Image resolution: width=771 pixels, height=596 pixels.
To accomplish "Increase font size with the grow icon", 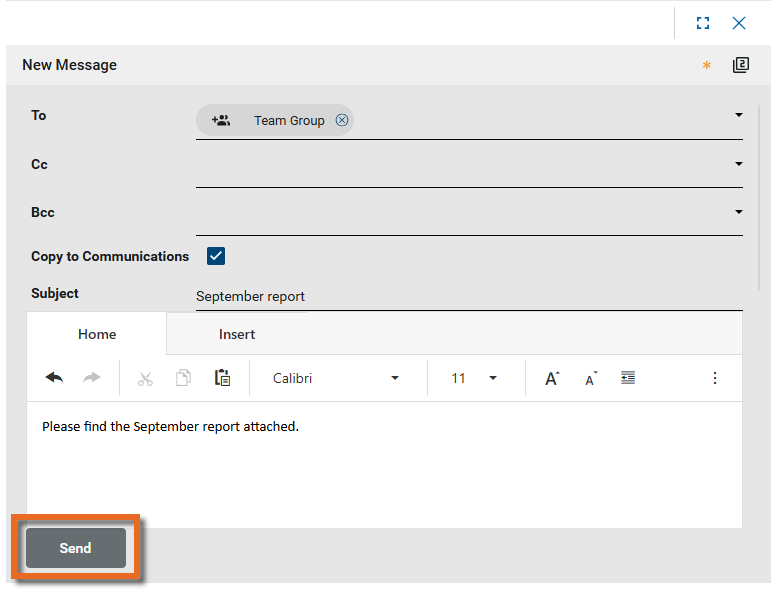I will click(552, 378).
